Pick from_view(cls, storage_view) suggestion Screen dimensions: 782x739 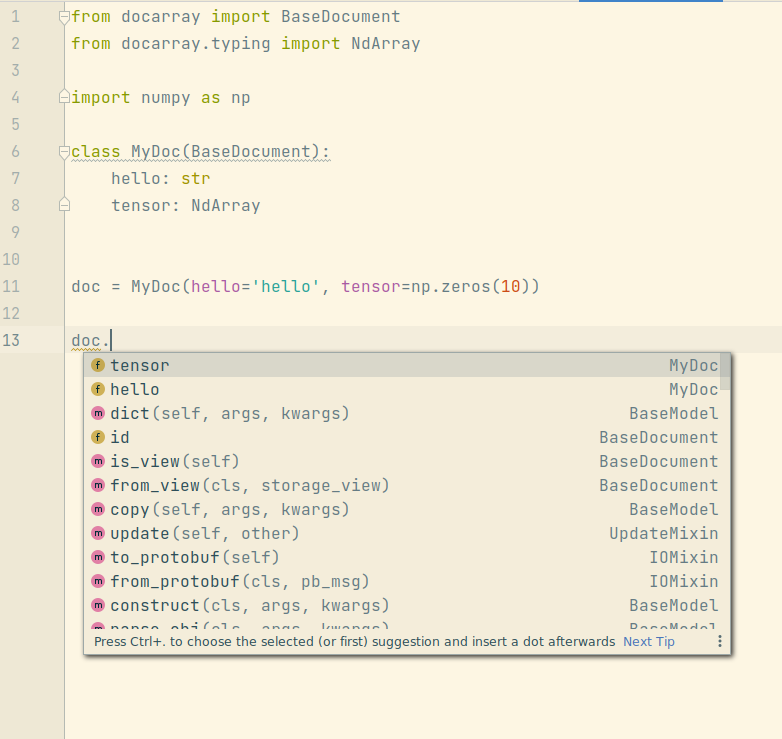pyautogui.click(x=406, y=485)
